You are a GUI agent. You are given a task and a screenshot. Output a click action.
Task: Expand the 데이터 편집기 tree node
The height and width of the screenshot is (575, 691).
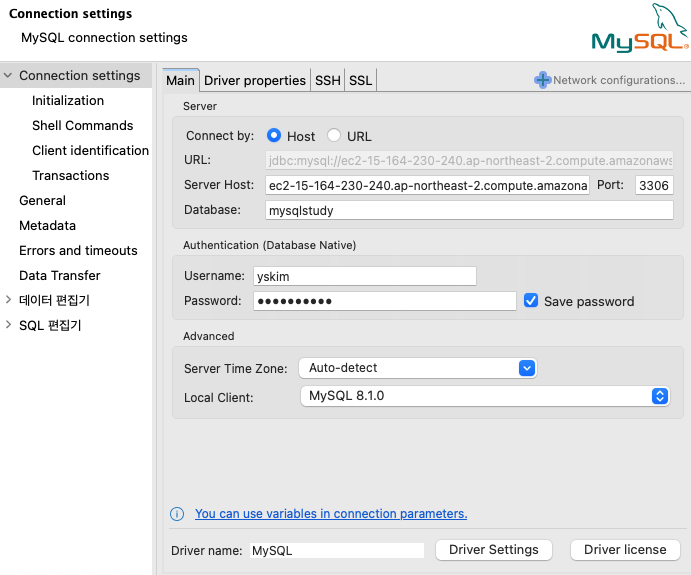8,300
